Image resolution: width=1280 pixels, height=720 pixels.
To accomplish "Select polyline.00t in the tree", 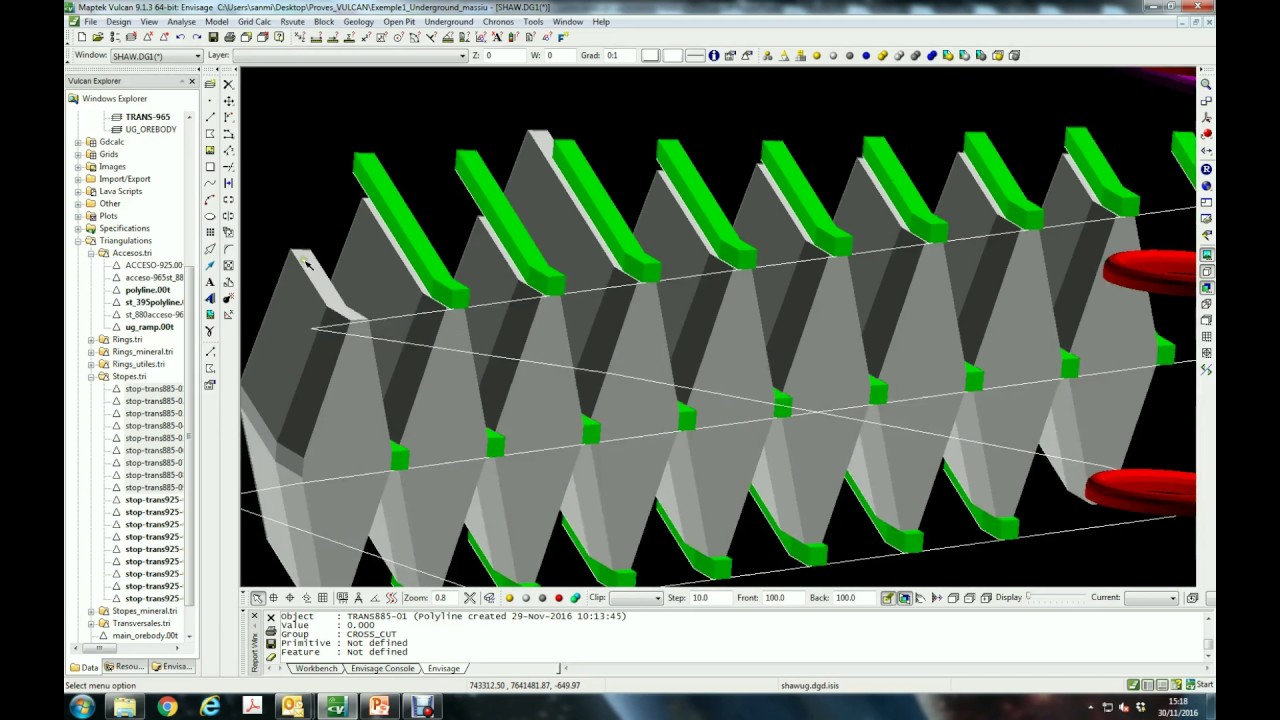I will (147, 290).
